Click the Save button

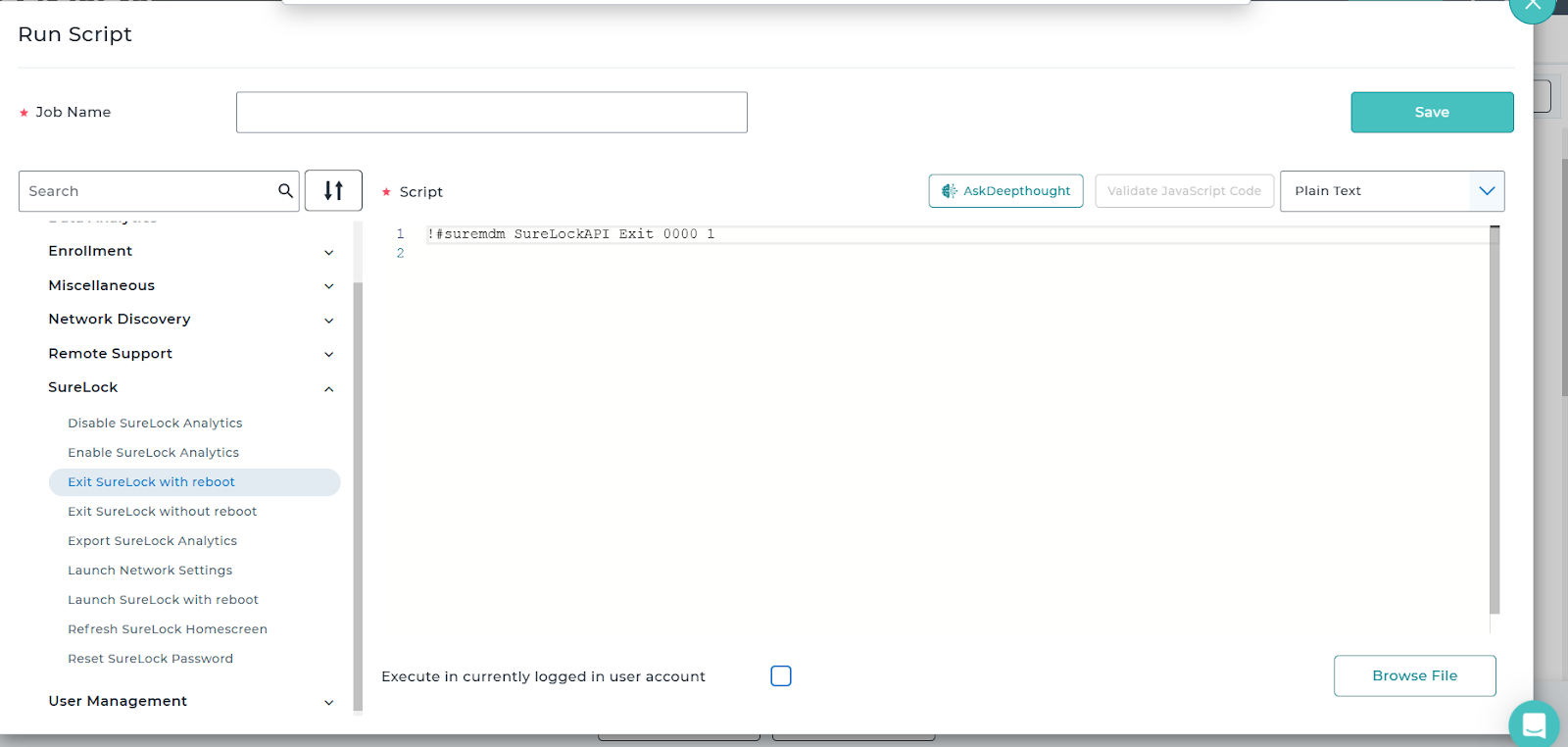pyautogui.click(x=1432, y=113)
